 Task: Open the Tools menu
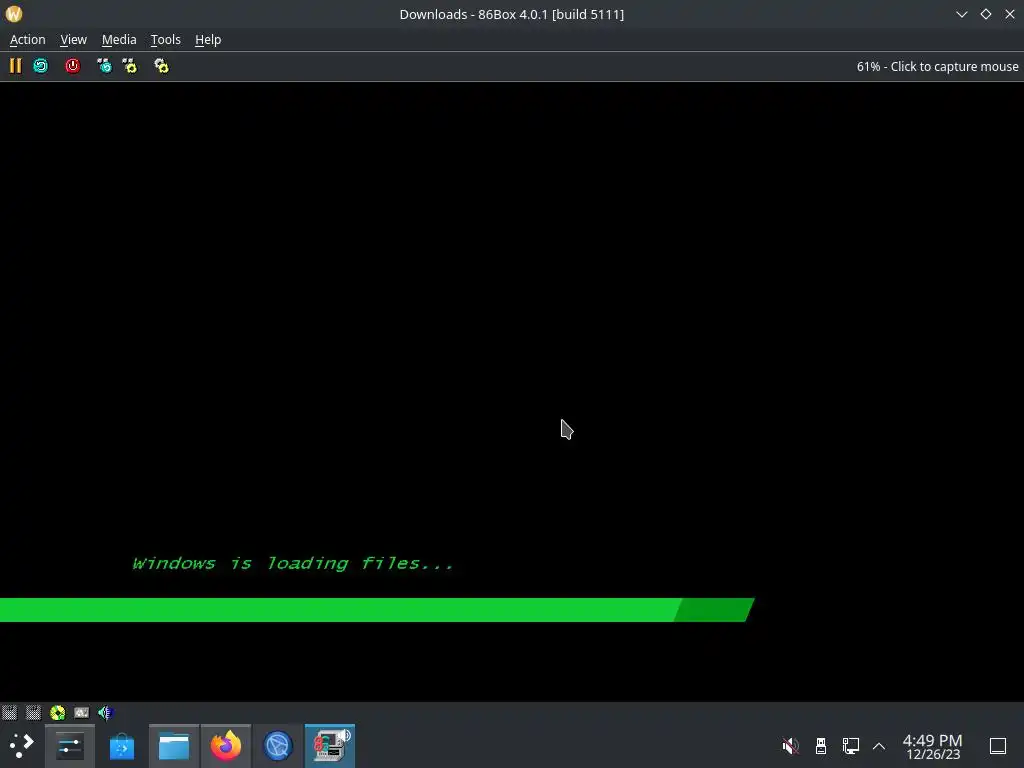[x=165, y=40]
